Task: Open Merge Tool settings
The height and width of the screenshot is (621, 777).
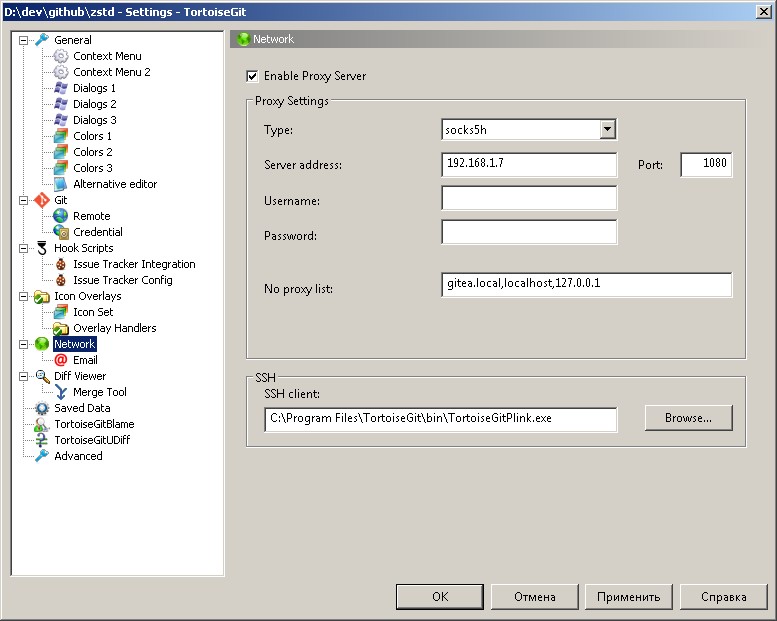Action: click(100, 392)
